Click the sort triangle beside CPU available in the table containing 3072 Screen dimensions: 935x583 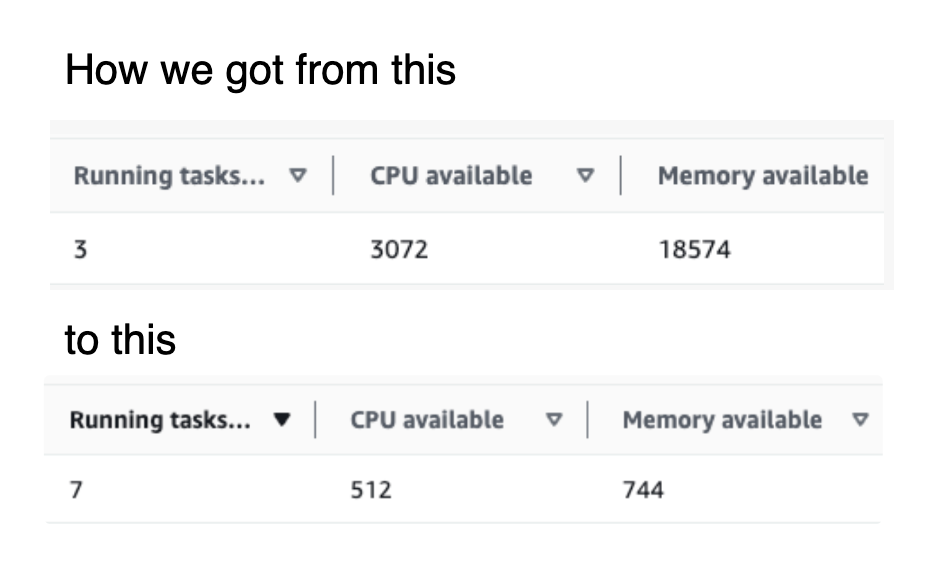pyautogui.click(x=586, y=175)
